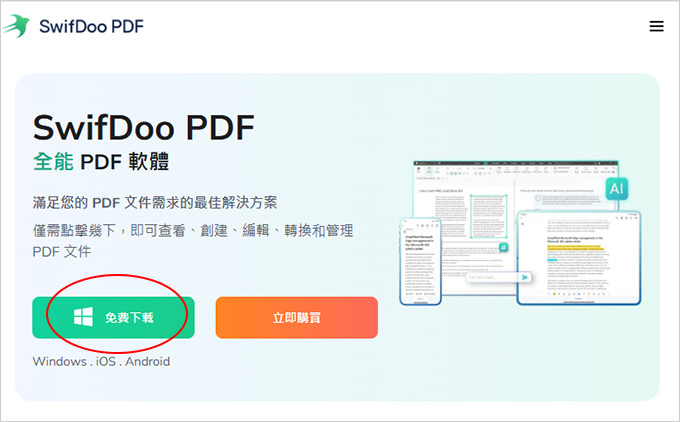
Task: Click the 僅需點擊幾下 description paragraph
Action: coord(193,241)
